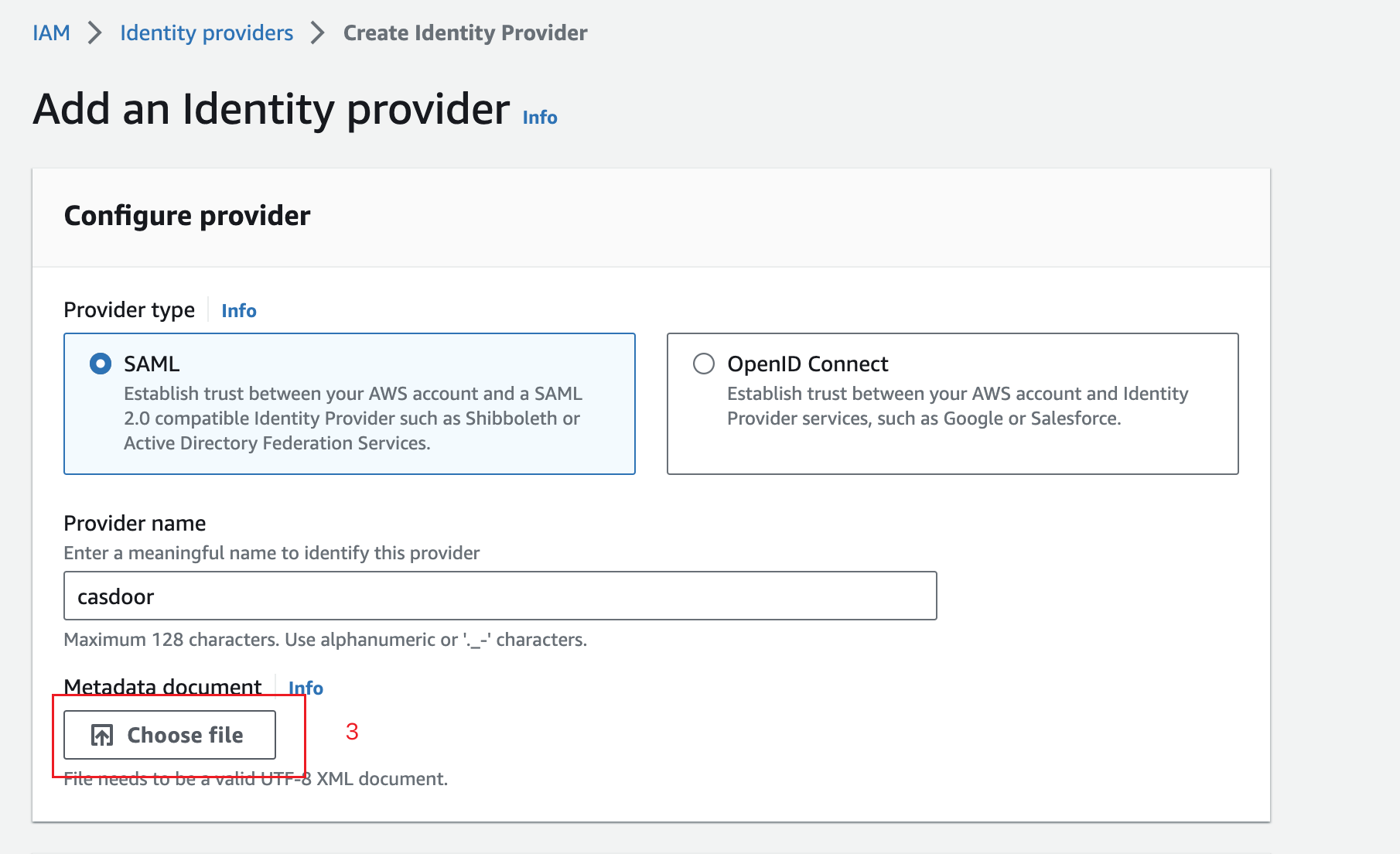The width and height of the screenshot is (1400, 854).
Task: Click the upload icon inside Choose file button
Action: [101, 734]
